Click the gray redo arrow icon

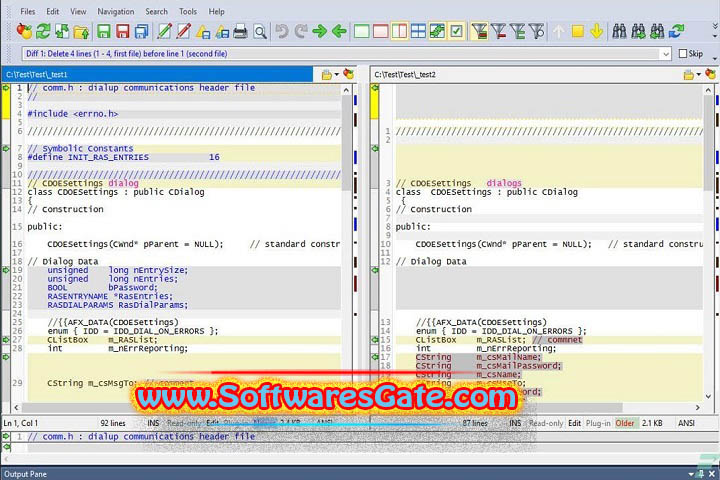(301, 31)
